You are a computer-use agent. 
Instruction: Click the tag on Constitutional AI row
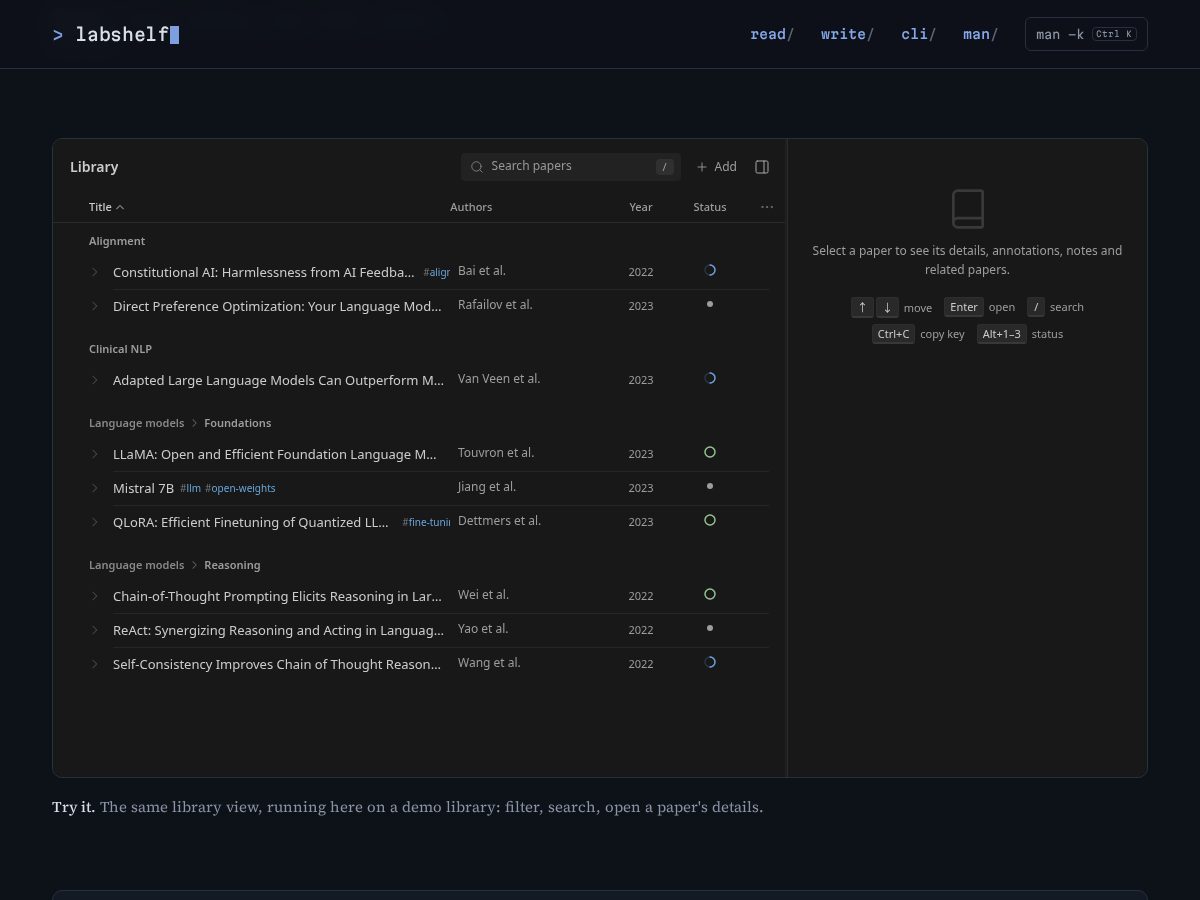[436, 272]
